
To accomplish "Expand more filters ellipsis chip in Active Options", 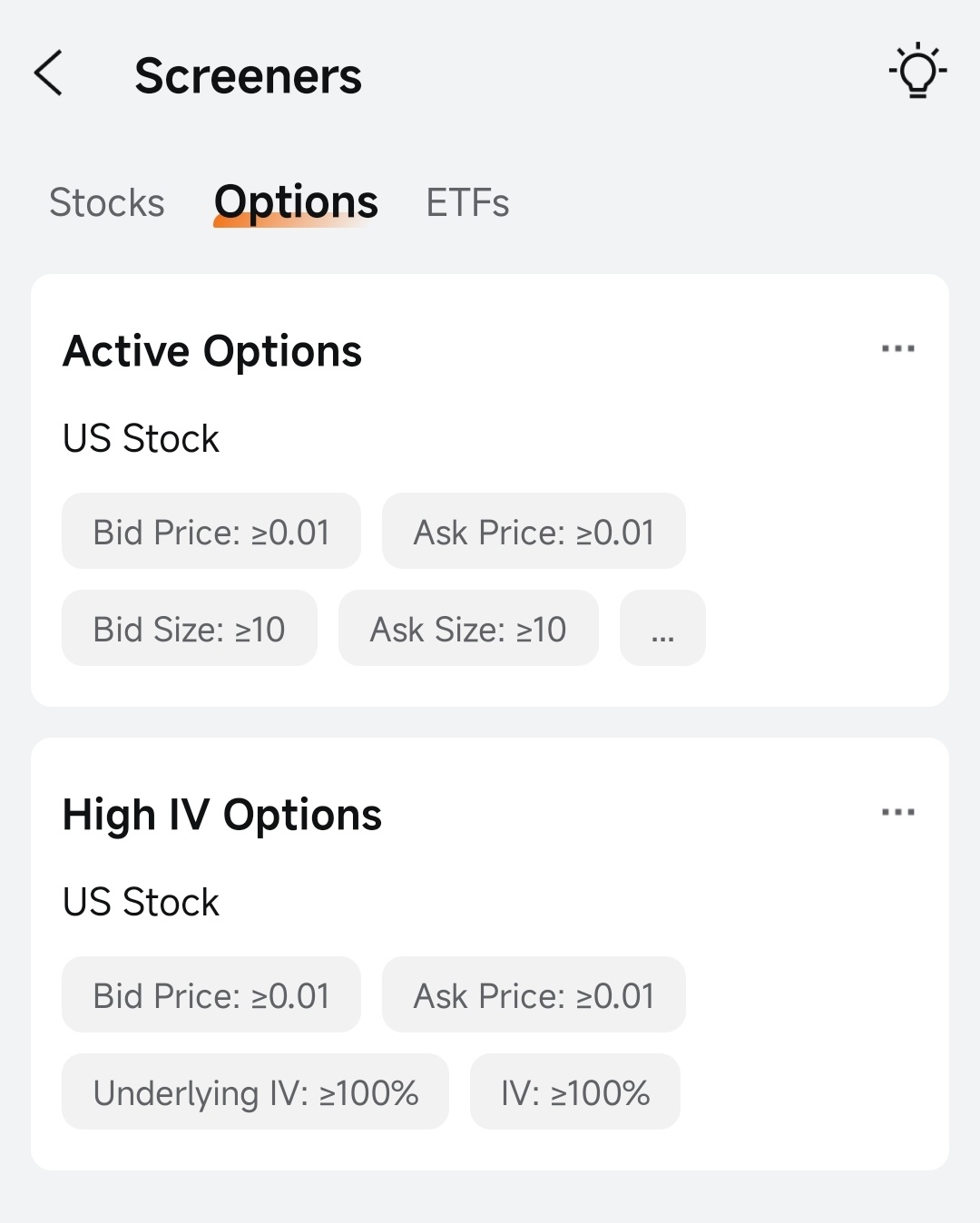I will tap(662, 628).
